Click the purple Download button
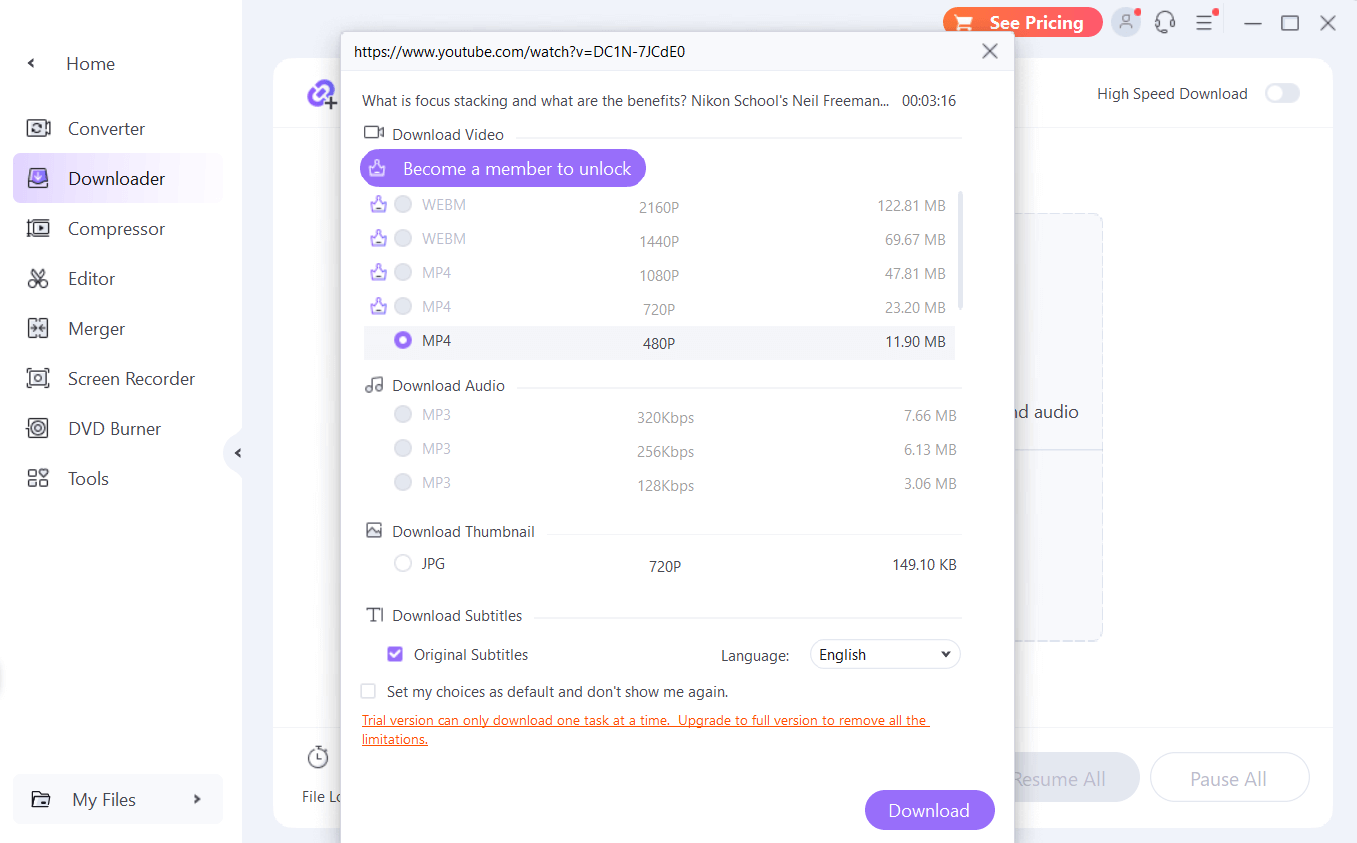This screenshot has height=843, width=1357. [930, 810]
